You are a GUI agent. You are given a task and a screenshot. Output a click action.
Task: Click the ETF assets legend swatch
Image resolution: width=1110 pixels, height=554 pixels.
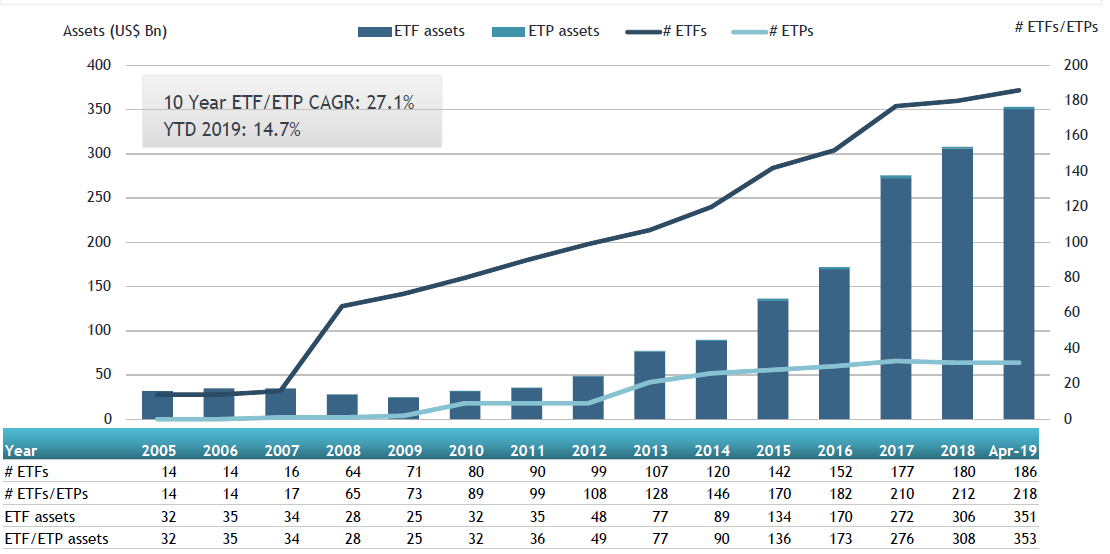[x=374, y=31]
